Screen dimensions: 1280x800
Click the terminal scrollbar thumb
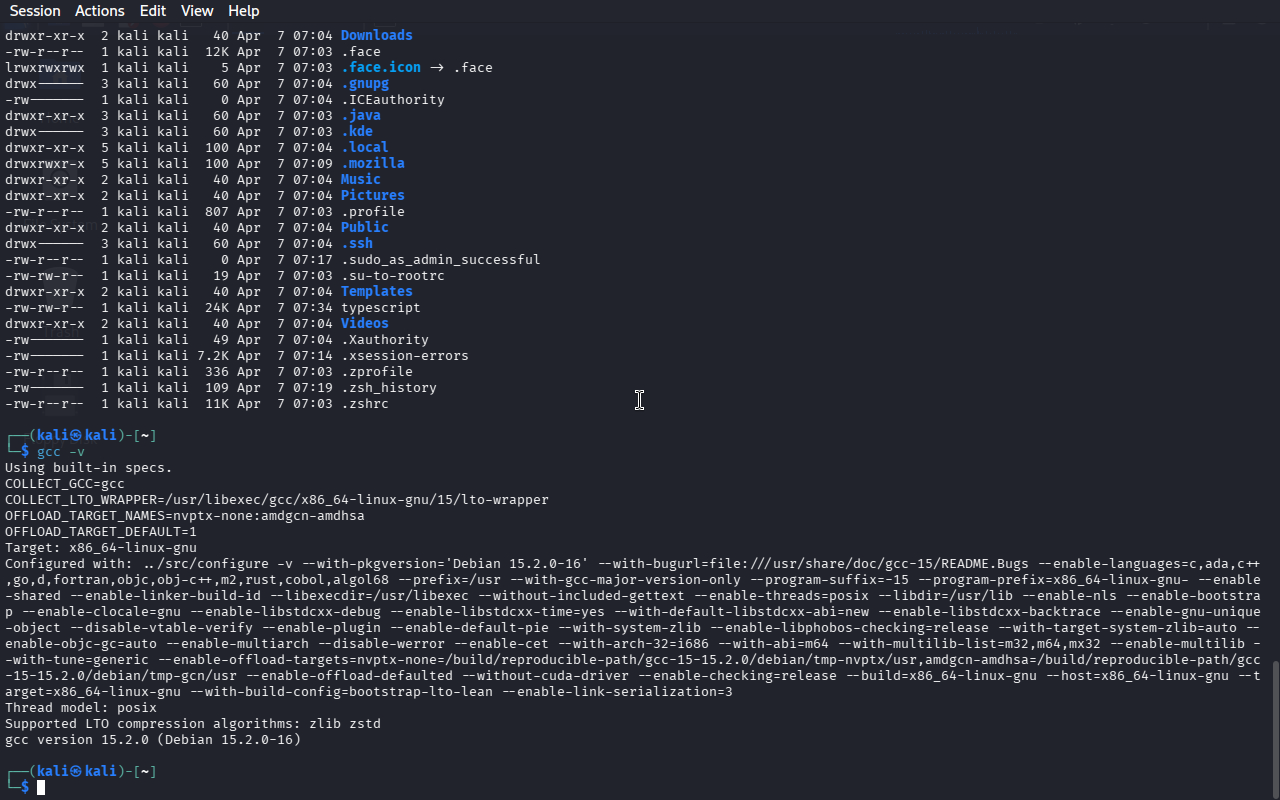point(1274,727)
